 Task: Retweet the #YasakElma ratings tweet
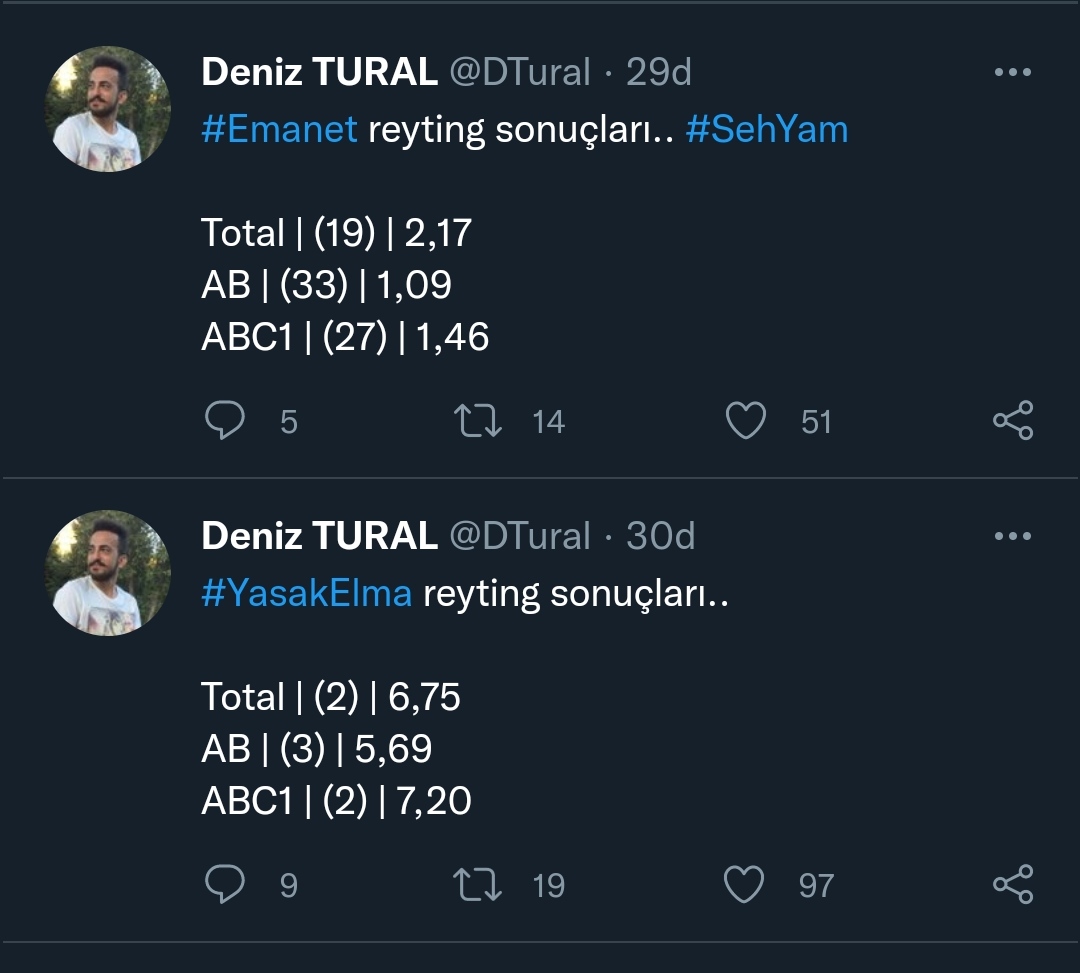coord(478,885)
